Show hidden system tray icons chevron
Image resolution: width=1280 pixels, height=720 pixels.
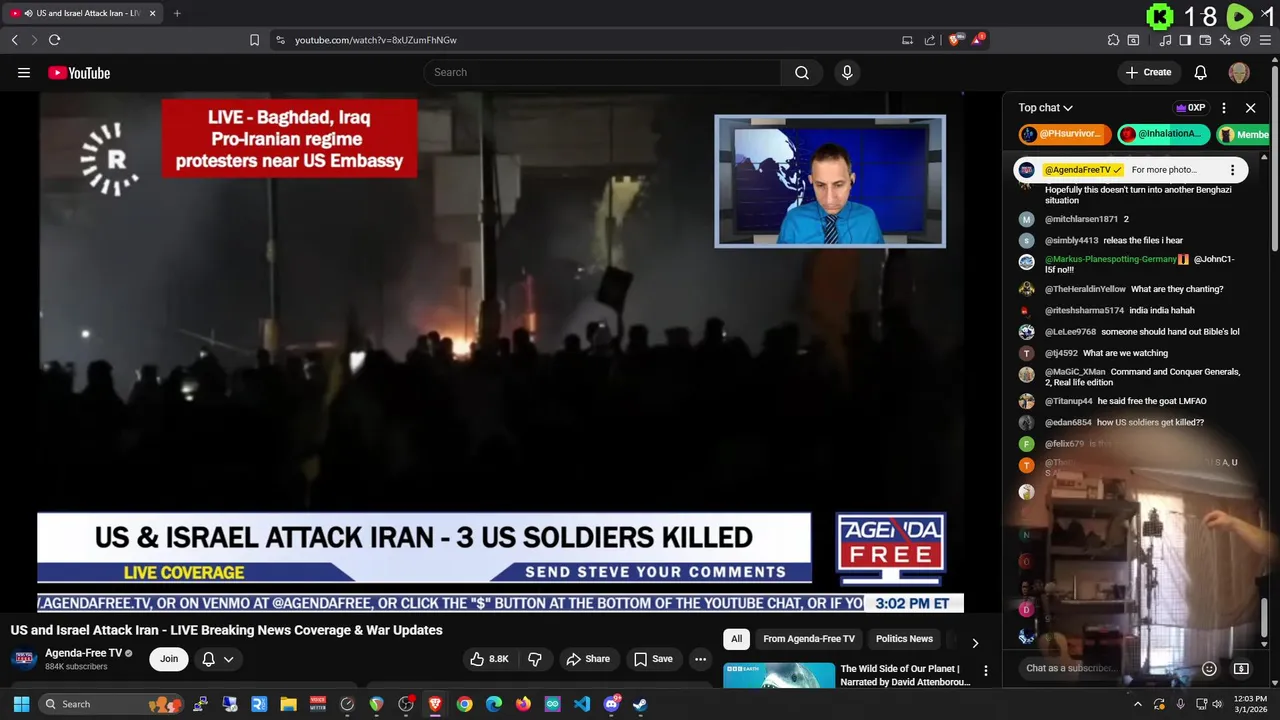[1137, 704]
